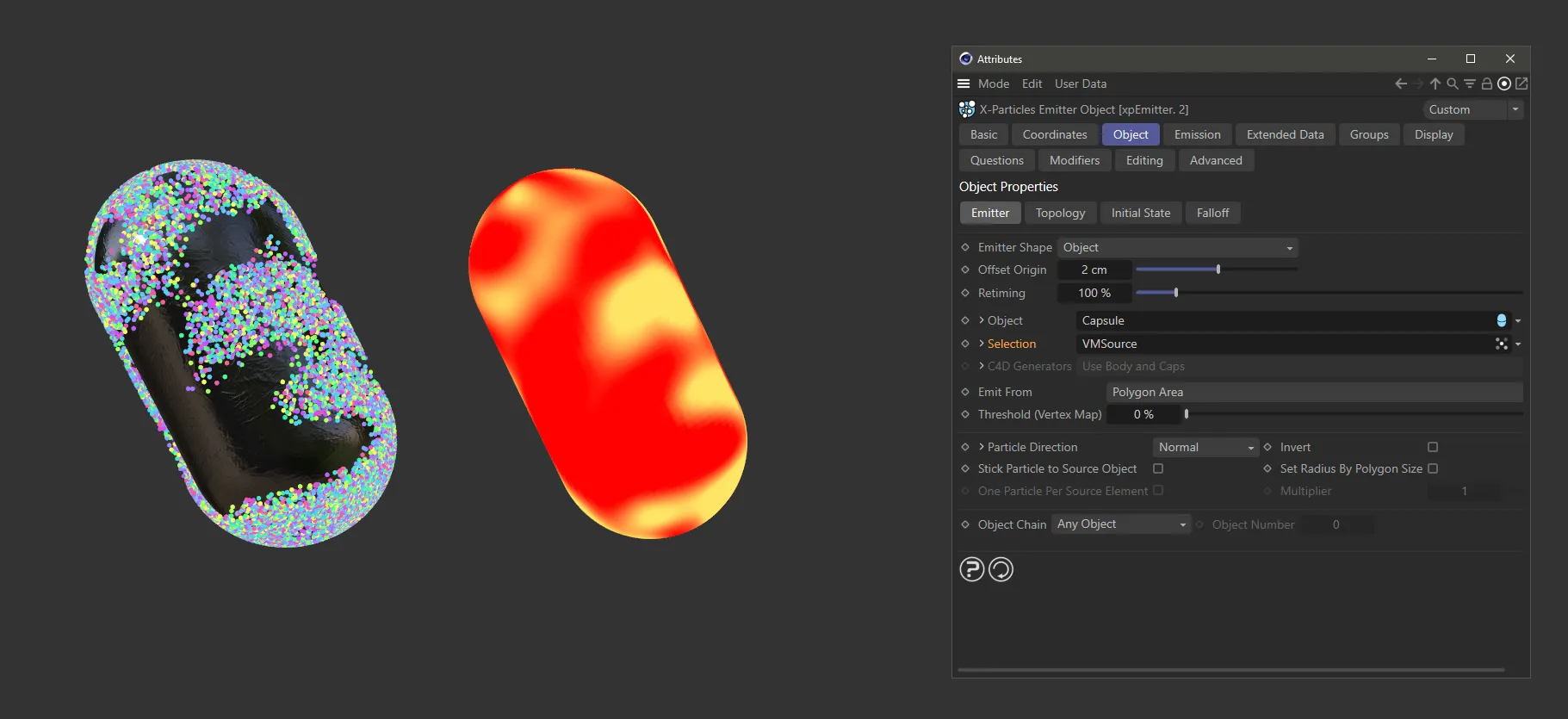The height and width of the screenshot is (719, 1568).
Task: Open the hamburger menu in Attributes
Action: (964, 84)
